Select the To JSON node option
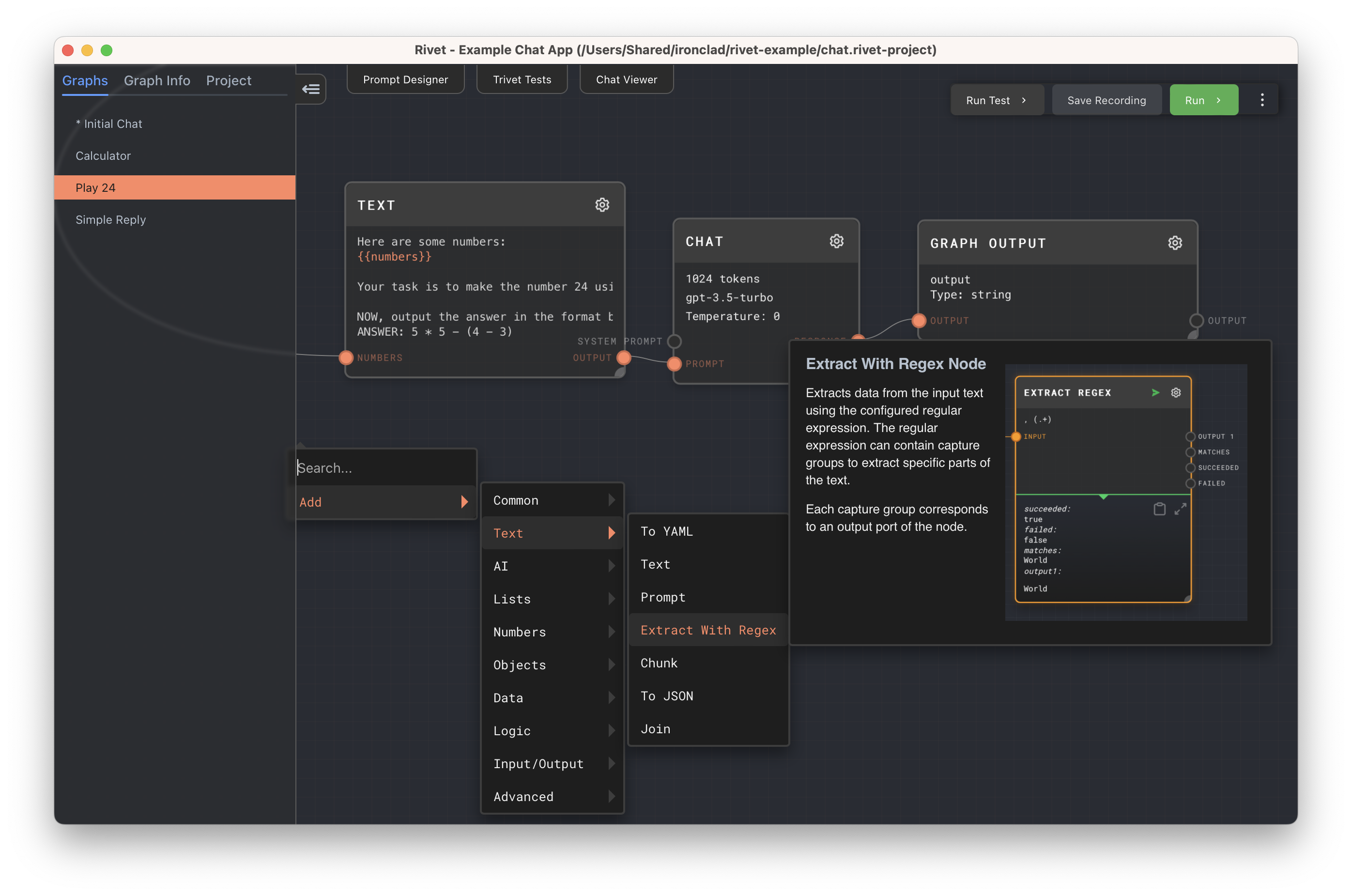 point(708,696)
